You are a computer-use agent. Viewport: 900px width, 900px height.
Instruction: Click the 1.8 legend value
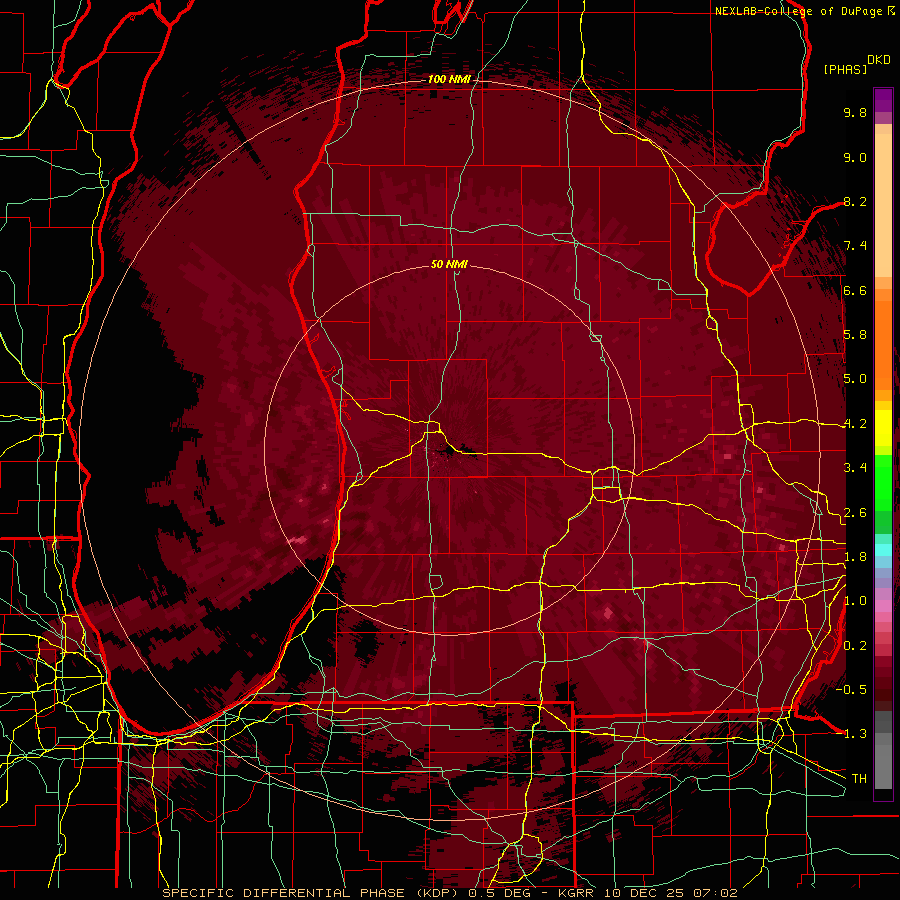coord(855,557)
